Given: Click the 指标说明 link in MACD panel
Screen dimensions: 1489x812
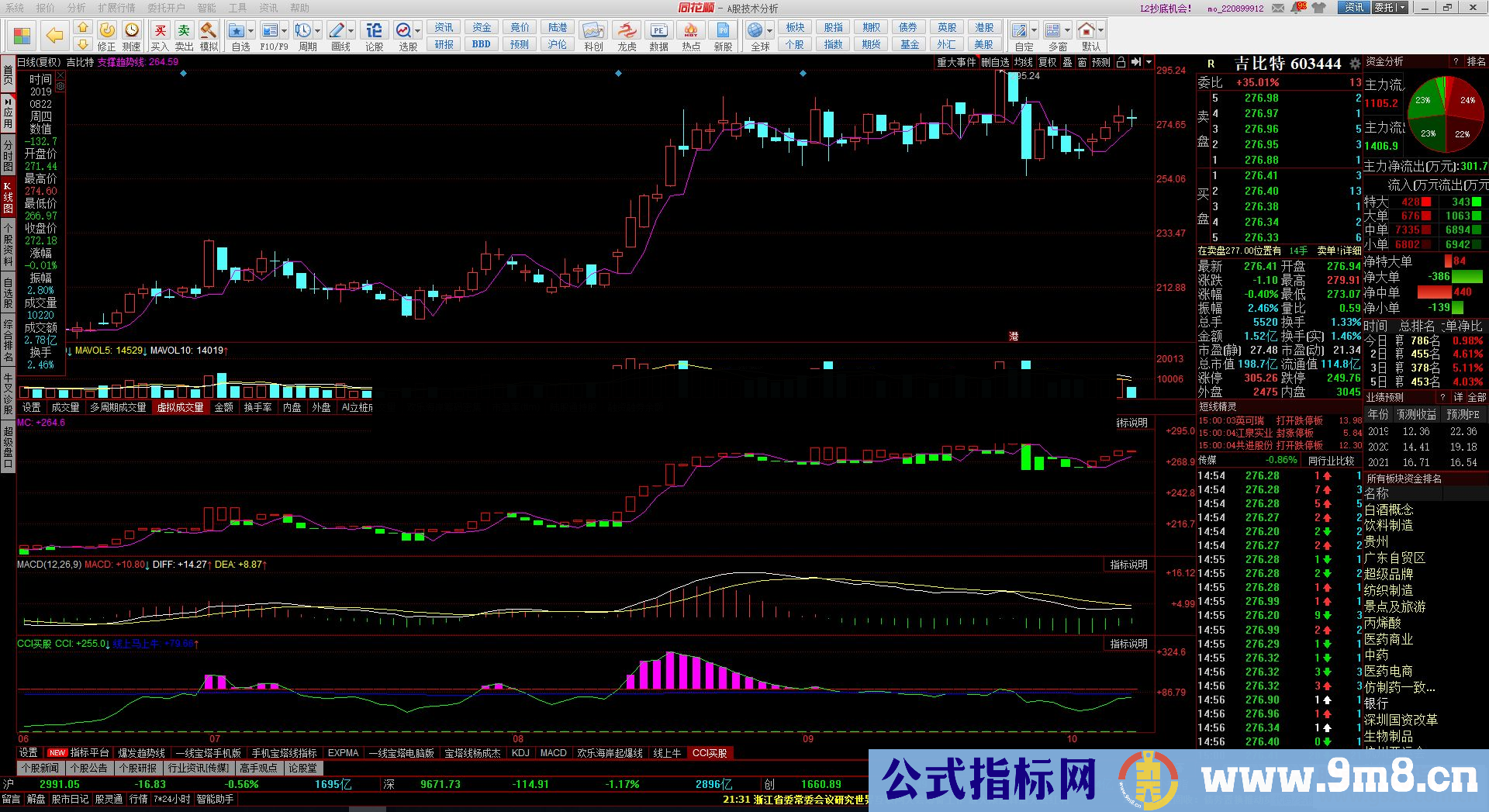Looking at the screenshot, I should click(x=1128, y=565).
